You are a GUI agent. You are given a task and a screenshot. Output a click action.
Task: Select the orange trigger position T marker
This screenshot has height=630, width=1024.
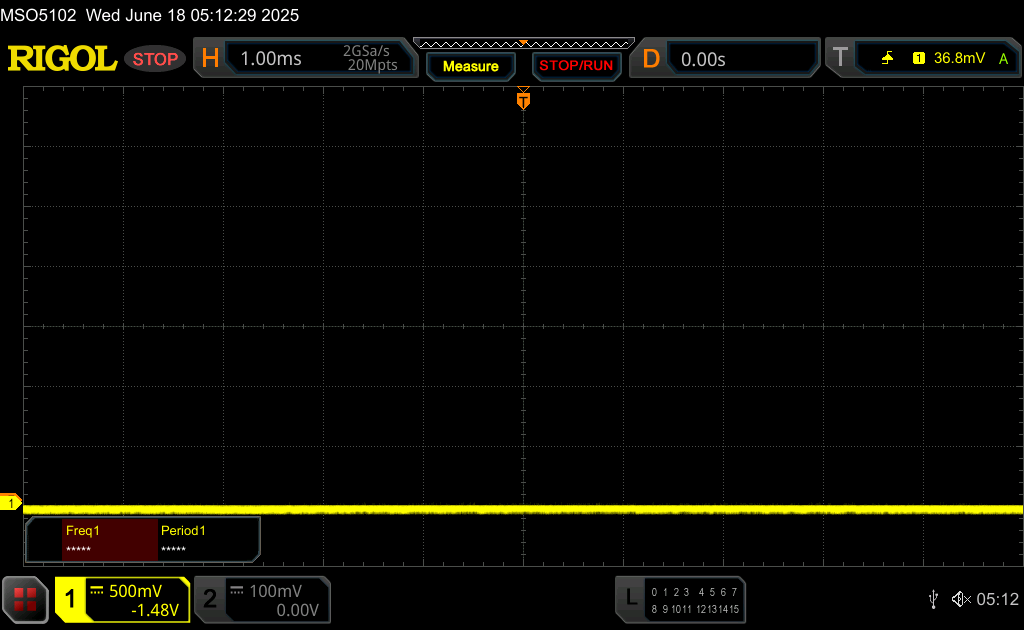(523, 99)
